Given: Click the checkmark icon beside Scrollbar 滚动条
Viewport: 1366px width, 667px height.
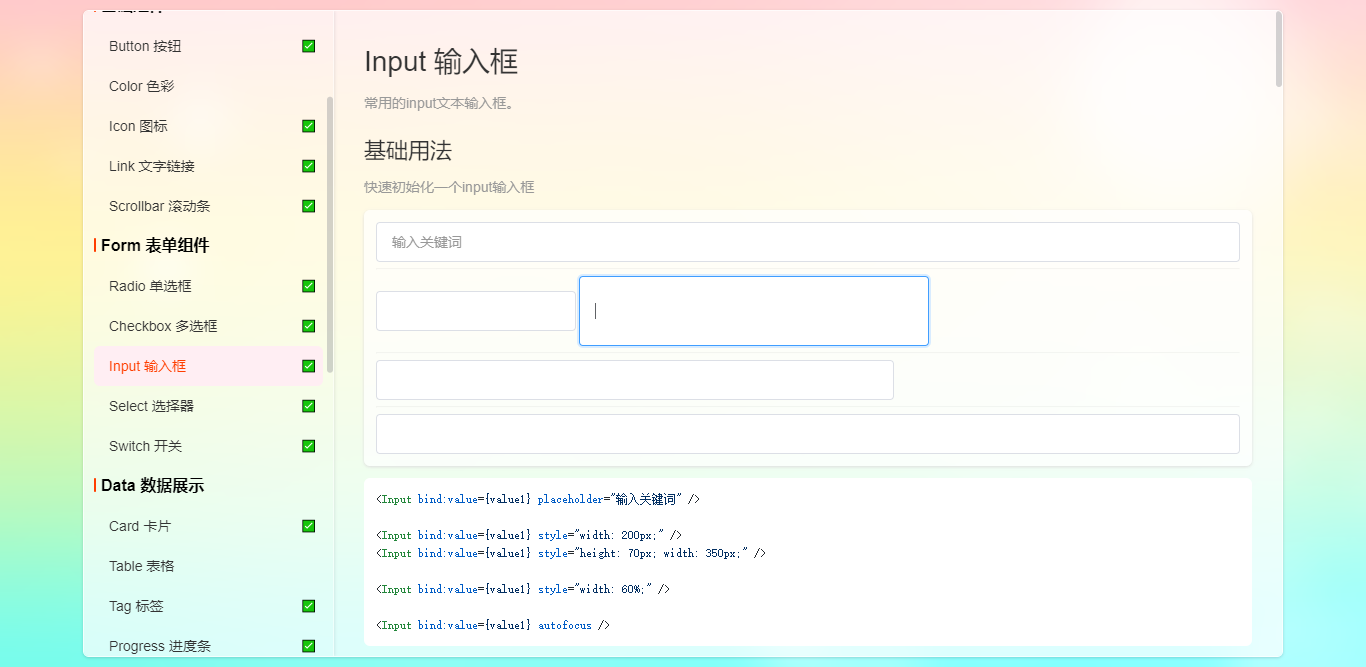Looking at the screenshot, I should tap(308, 206).
